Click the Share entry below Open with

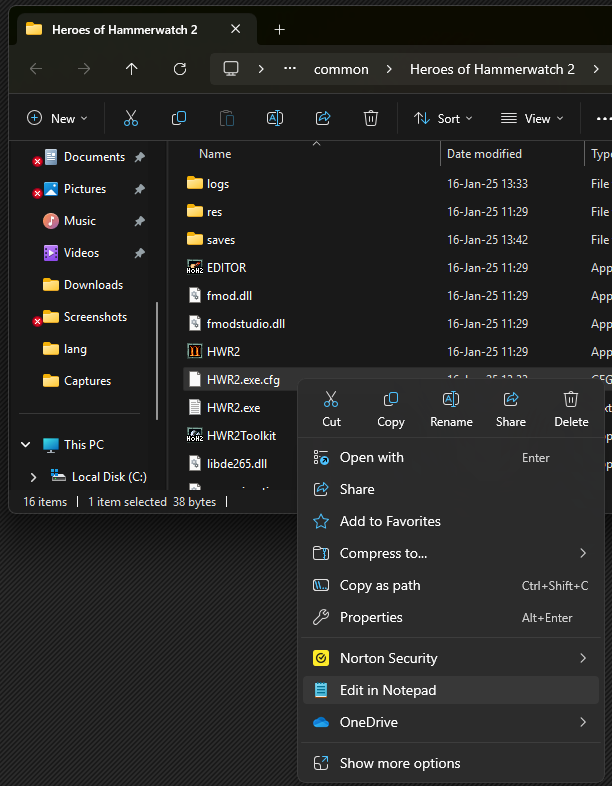click(x=451, y=489)
